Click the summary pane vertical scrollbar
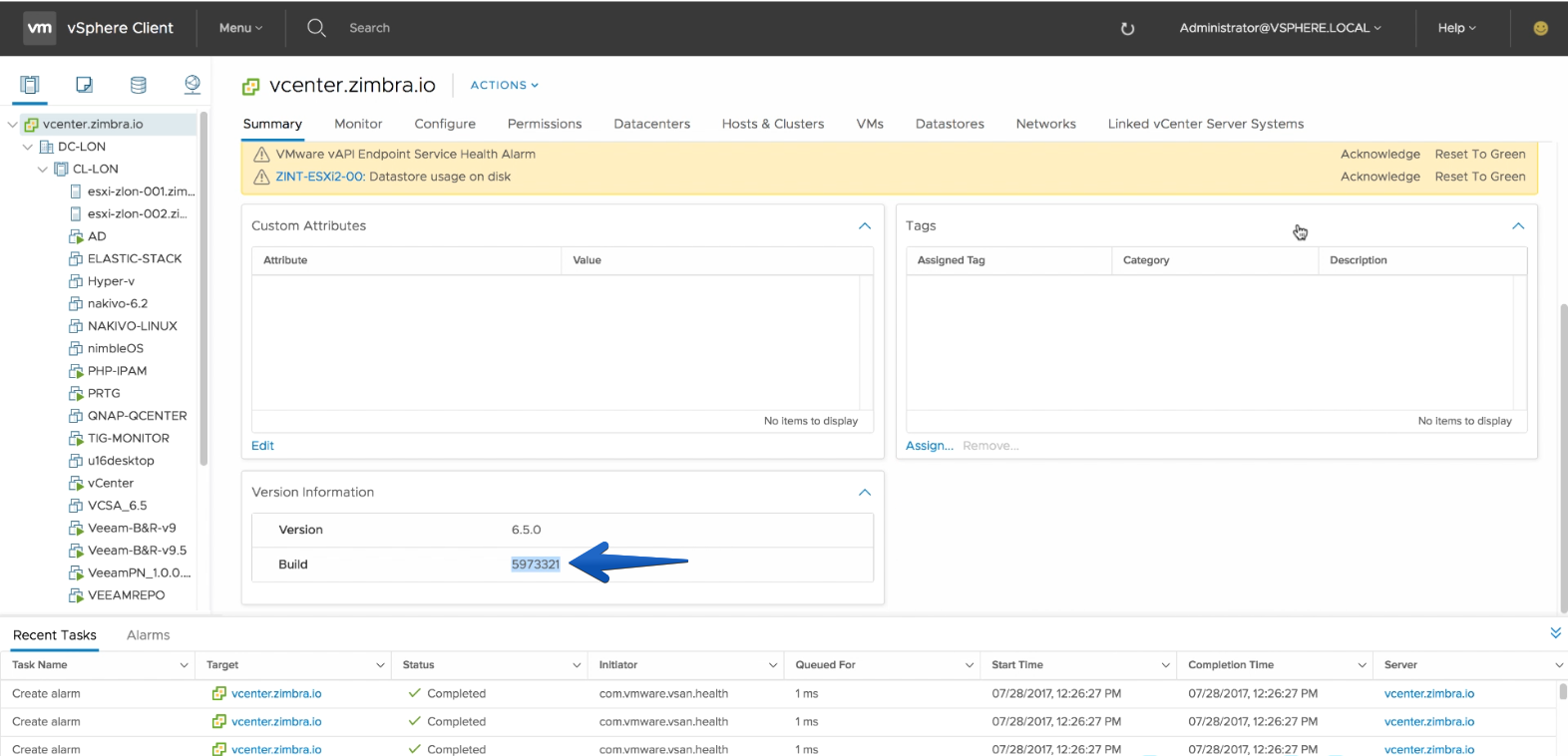The width and height of the screenshot is (1568, 756). point(1563,457)
